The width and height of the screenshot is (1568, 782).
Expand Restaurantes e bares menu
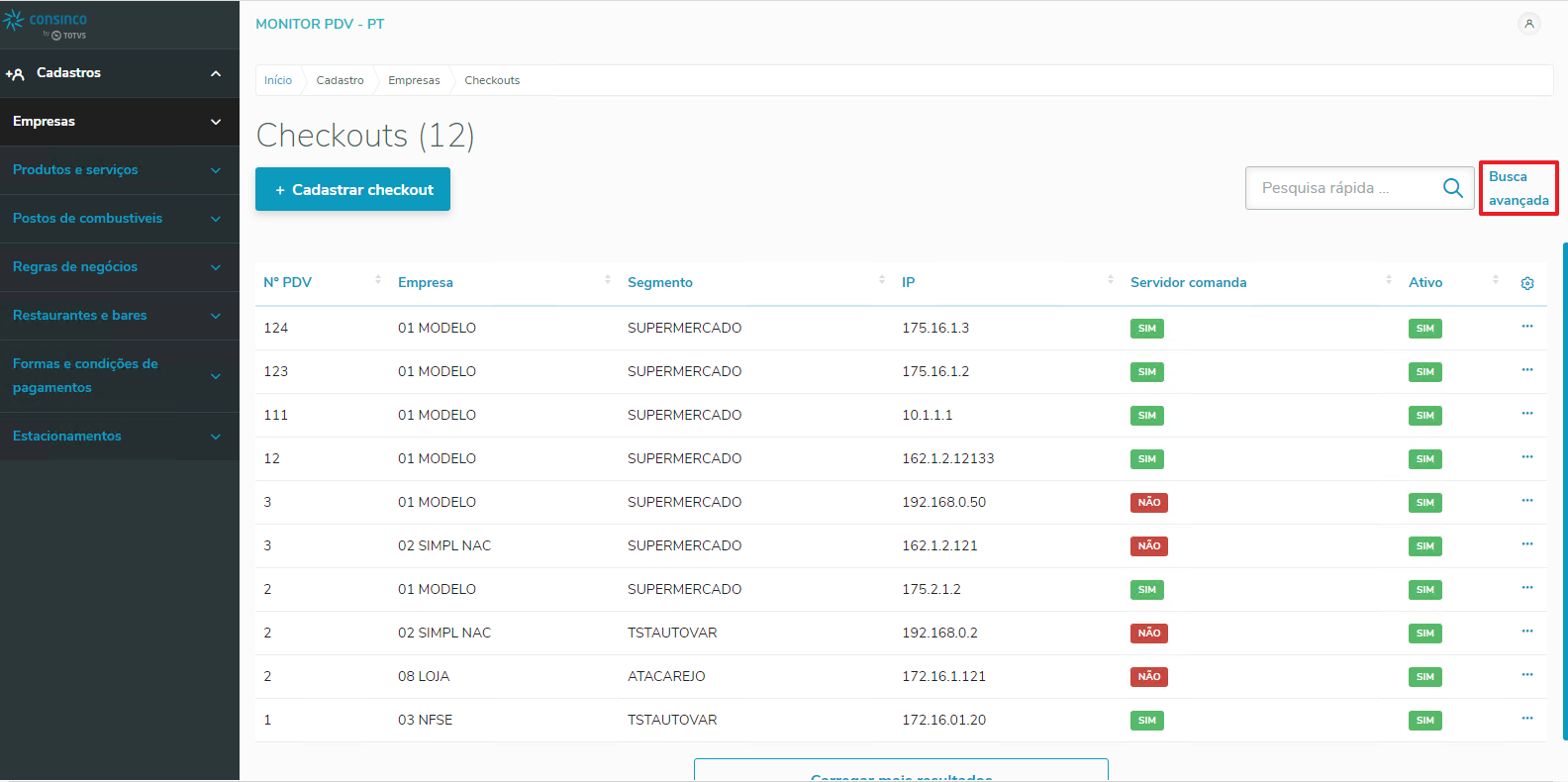coord(120,316)
